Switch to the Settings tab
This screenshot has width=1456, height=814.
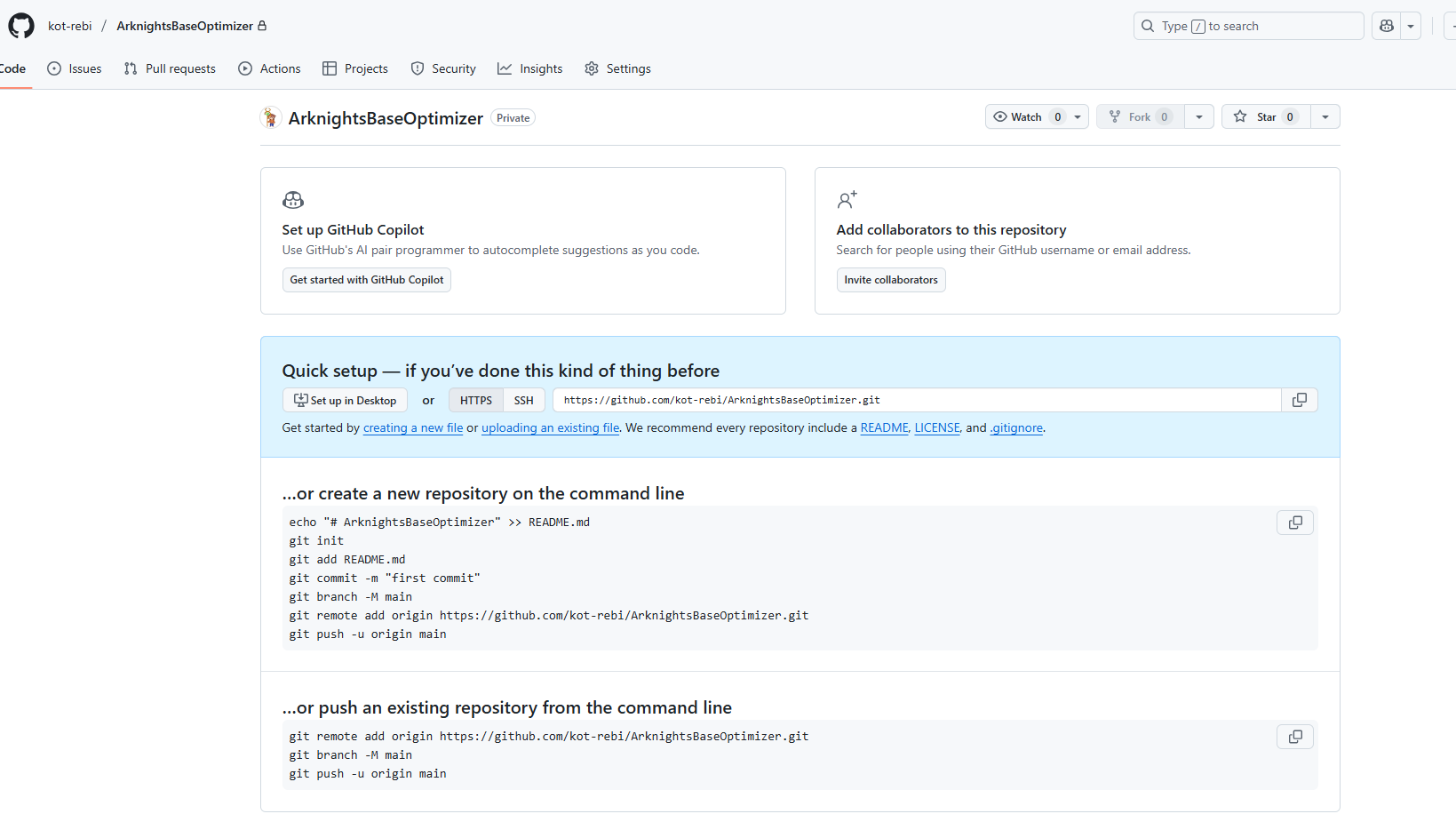point(617,68)
